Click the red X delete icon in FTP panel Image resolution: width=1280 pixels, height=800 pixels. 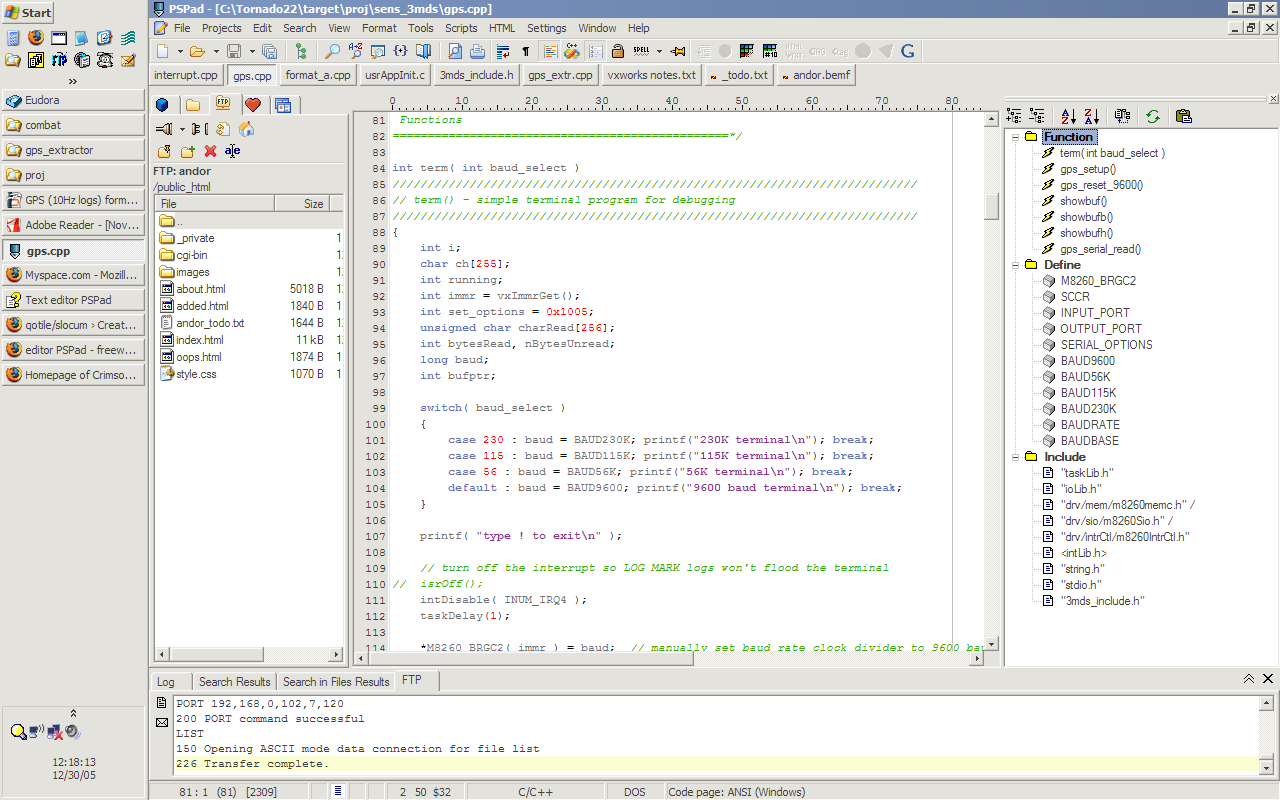click(210, 151)
